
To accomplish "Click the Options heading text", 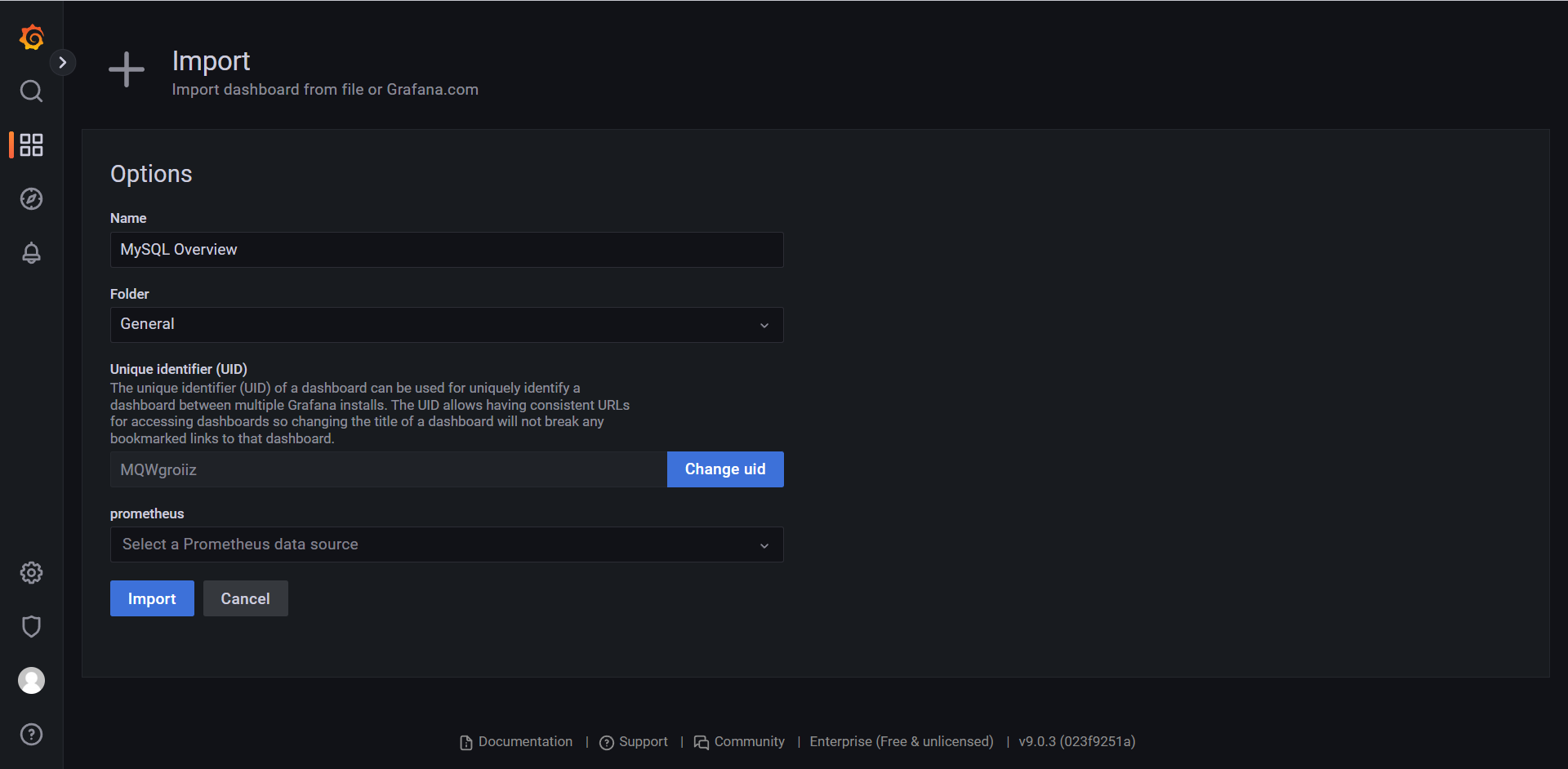I will click(151, 174).
